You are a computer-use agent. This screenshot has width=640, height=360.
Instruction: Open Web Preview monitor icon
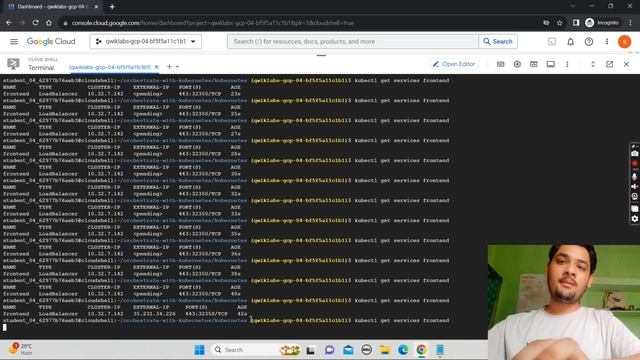[551, 64]
